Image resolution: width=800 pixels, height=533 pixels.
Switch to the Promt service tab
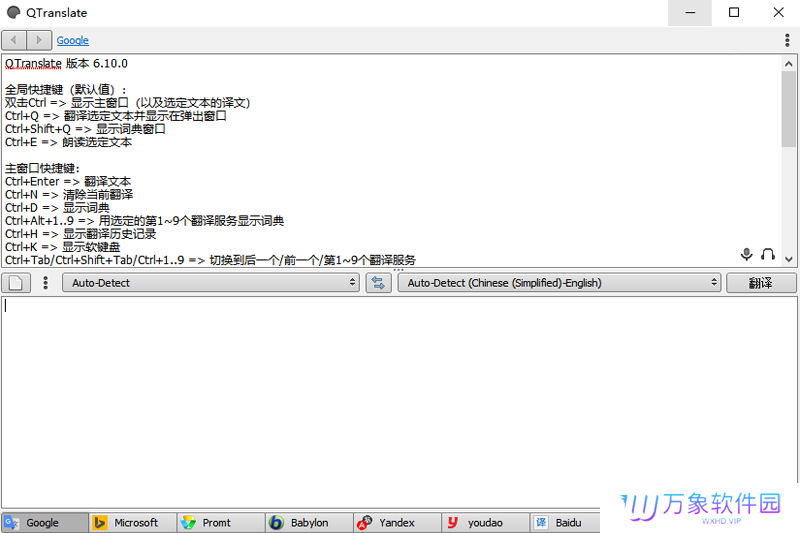221,523
